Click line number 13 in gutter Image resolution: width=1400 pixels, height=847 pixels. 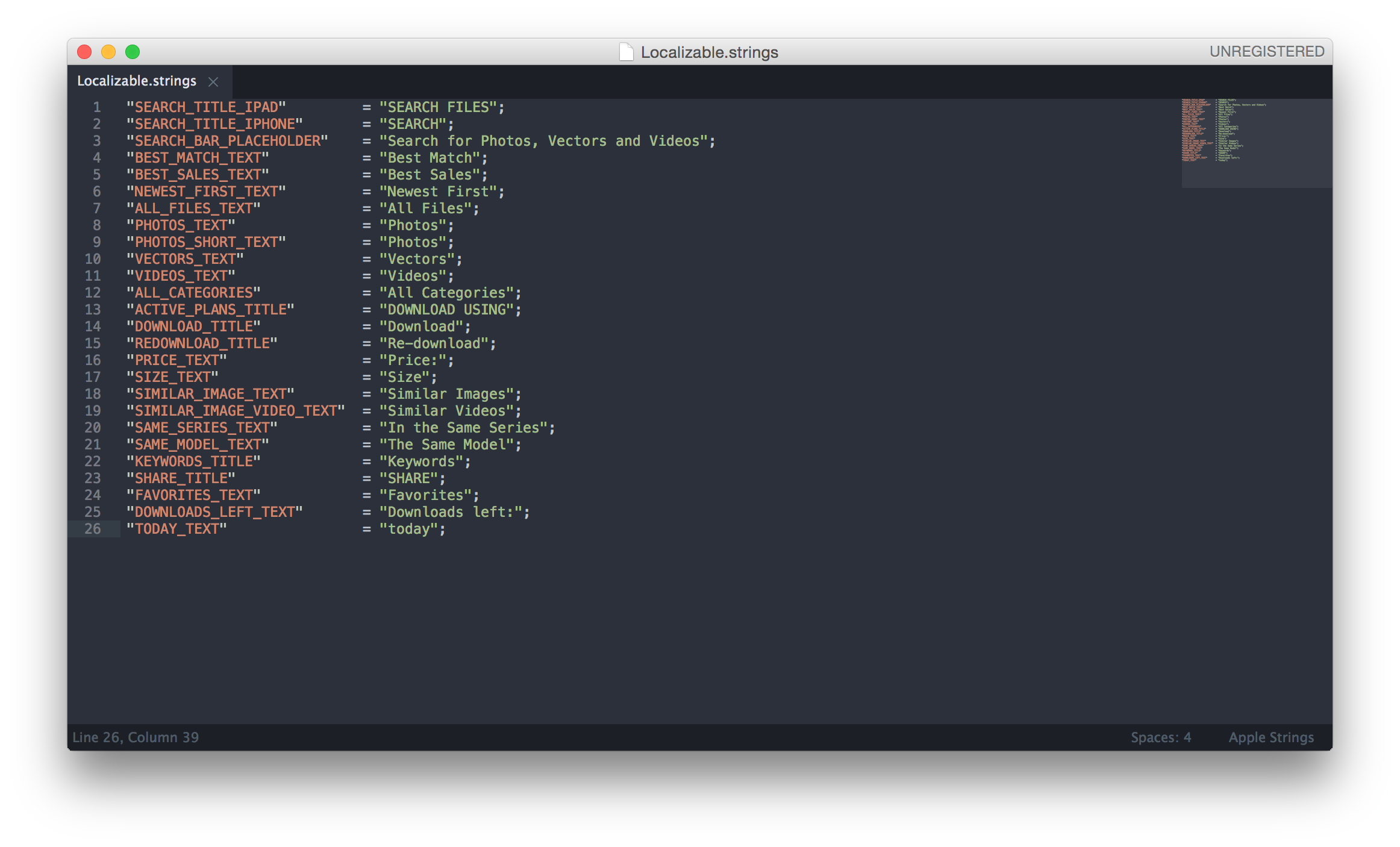tap(92, 309)
